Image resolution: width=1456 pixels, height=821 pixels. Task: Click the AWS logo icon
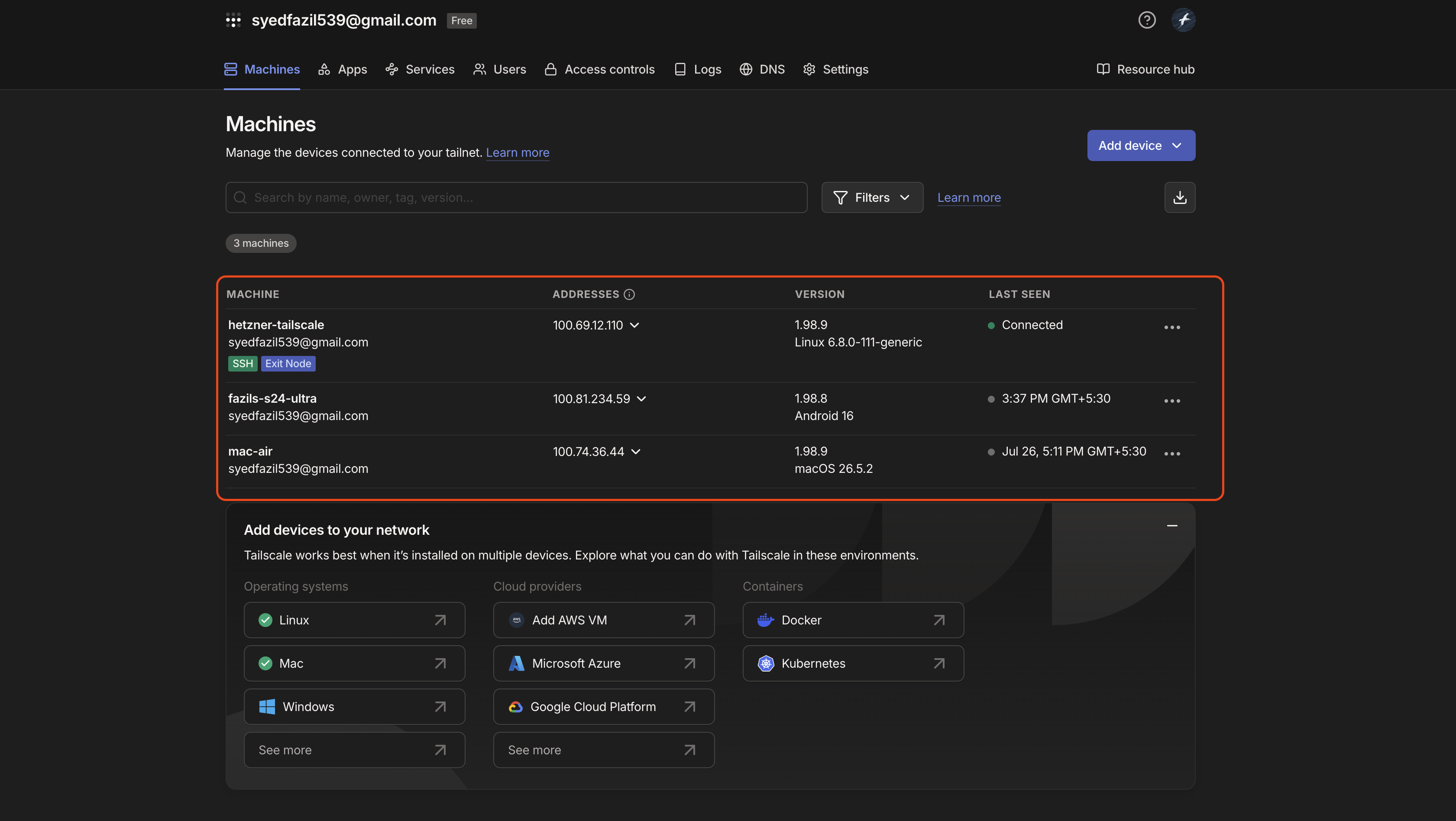coord(516,620)
